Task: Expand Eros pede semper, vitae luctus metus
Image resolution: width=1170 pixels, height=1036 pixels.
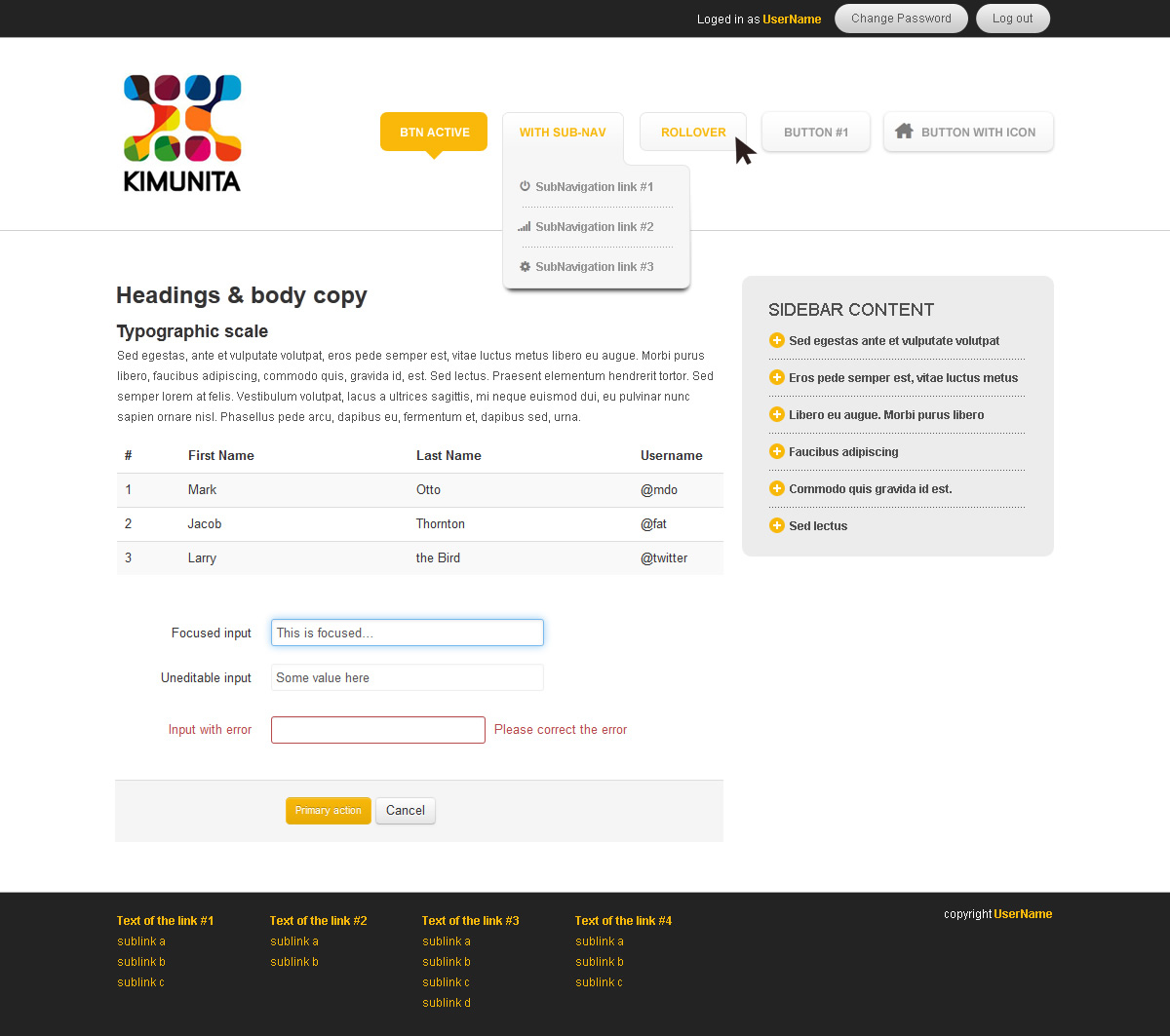Action: 903,377
